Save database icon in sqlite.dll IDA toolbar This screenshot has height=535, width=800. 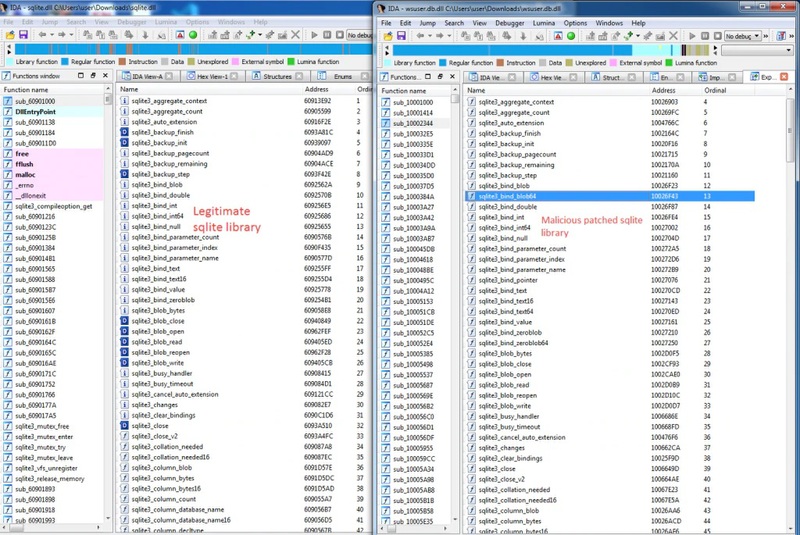(23, 35)
